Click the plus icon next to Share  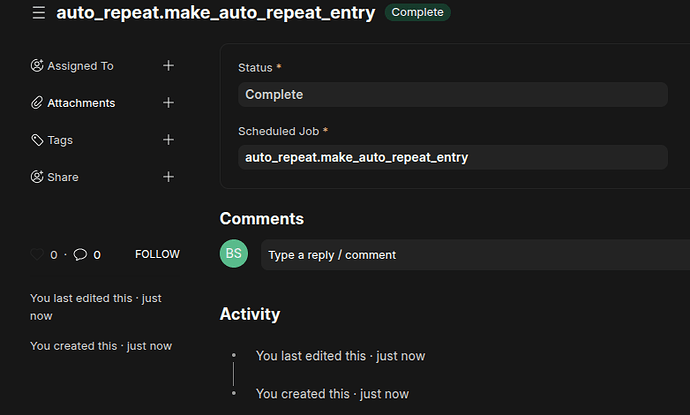pos(168,177)
